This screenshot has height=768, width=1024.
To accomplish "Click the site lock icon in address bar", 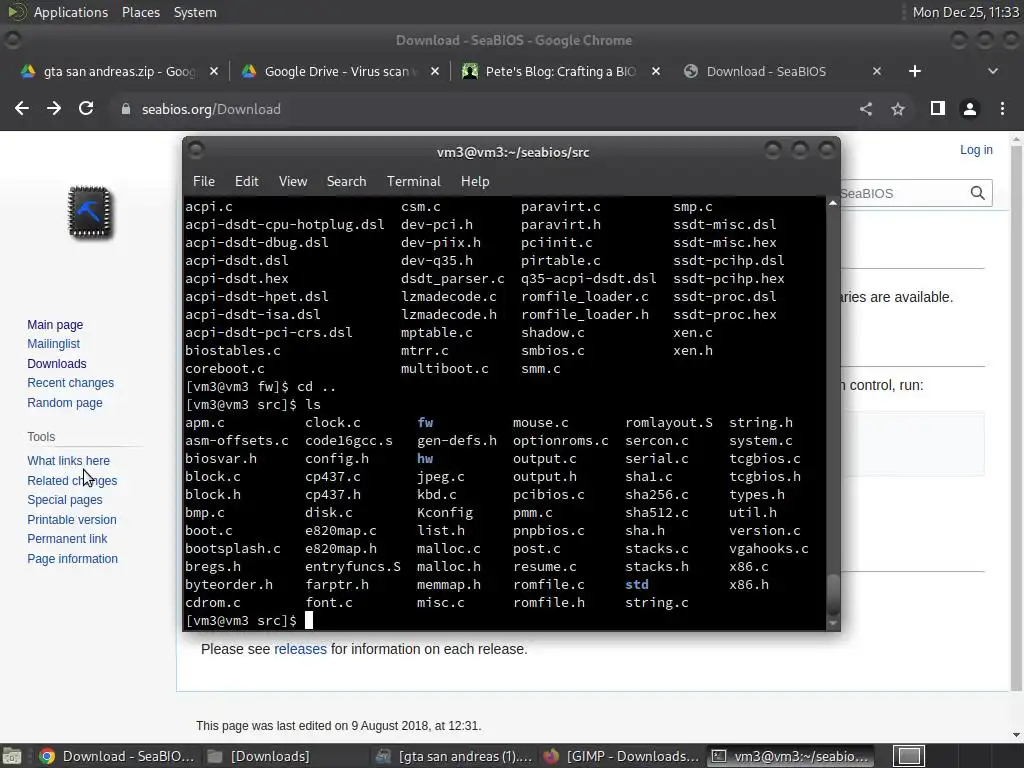I will (x=126, y=109).
